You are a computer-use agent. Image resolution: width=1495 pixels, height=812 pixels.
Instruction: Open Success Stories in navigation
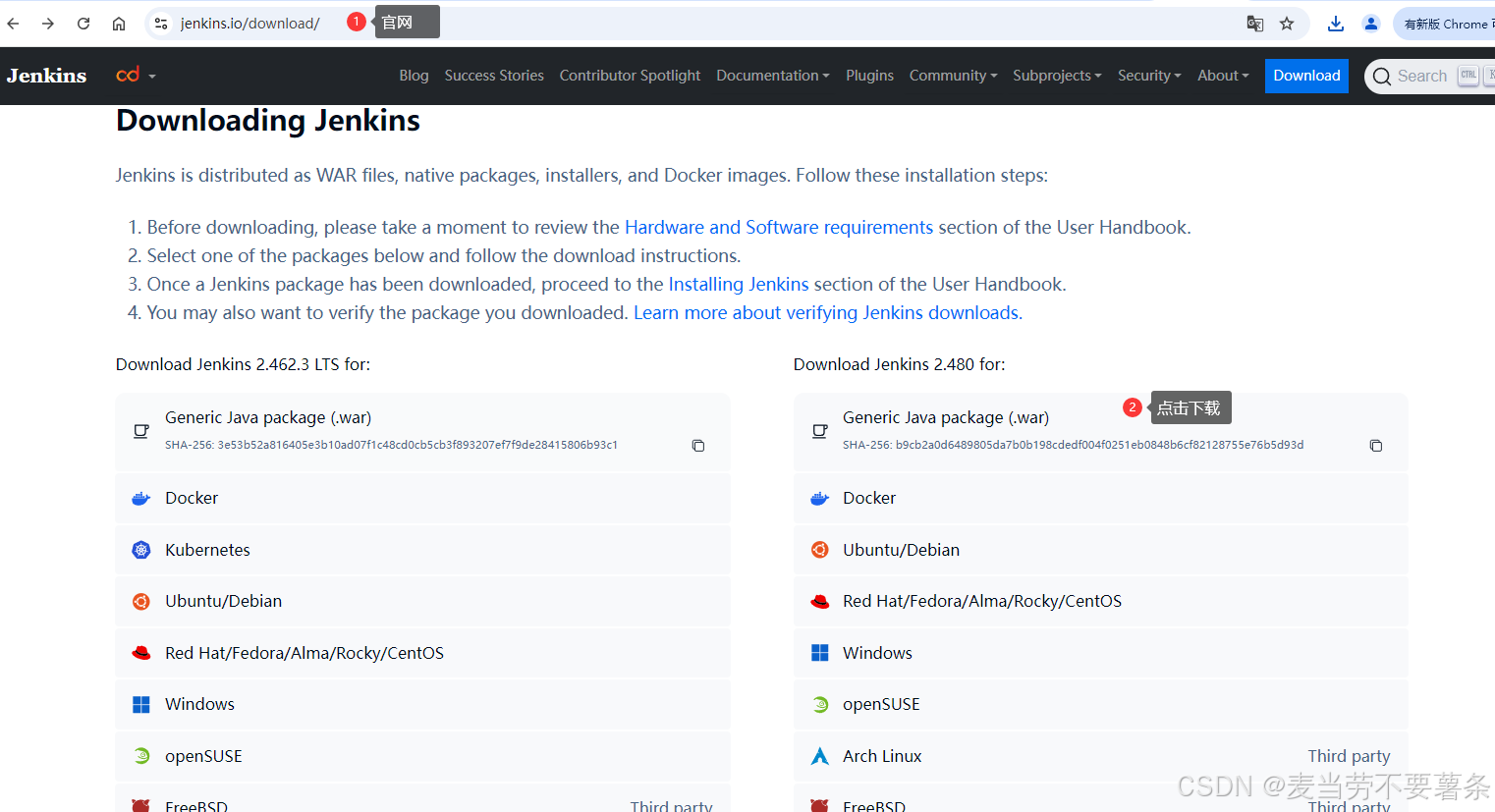494,76
